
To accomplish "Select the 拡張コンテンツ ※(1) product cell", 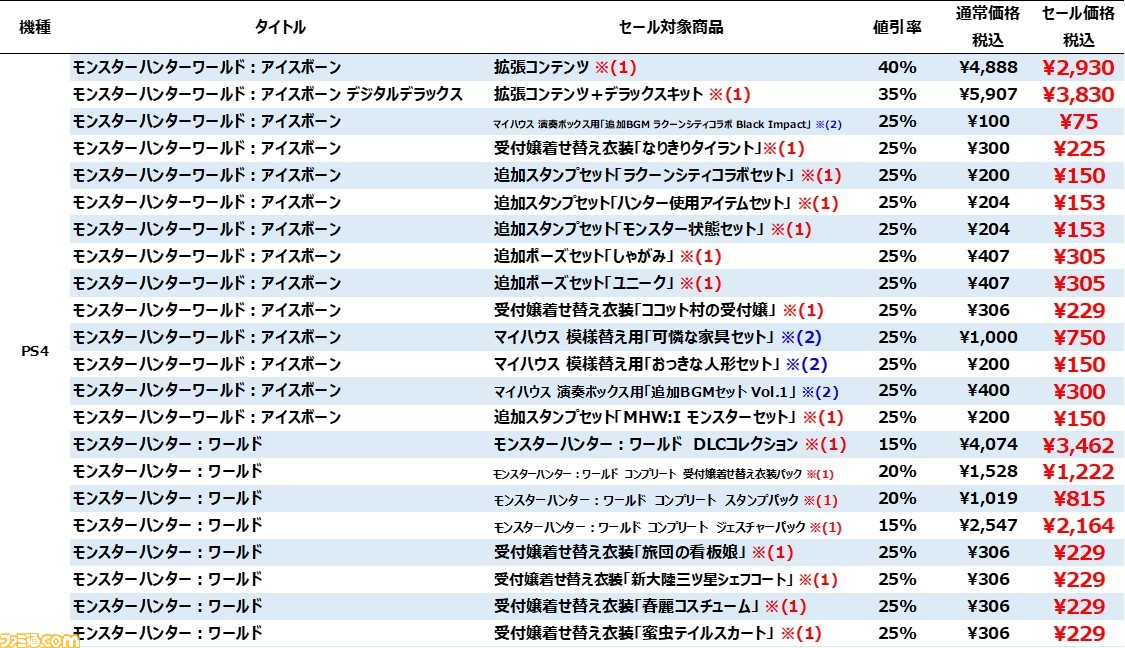I will click(565, 67).
